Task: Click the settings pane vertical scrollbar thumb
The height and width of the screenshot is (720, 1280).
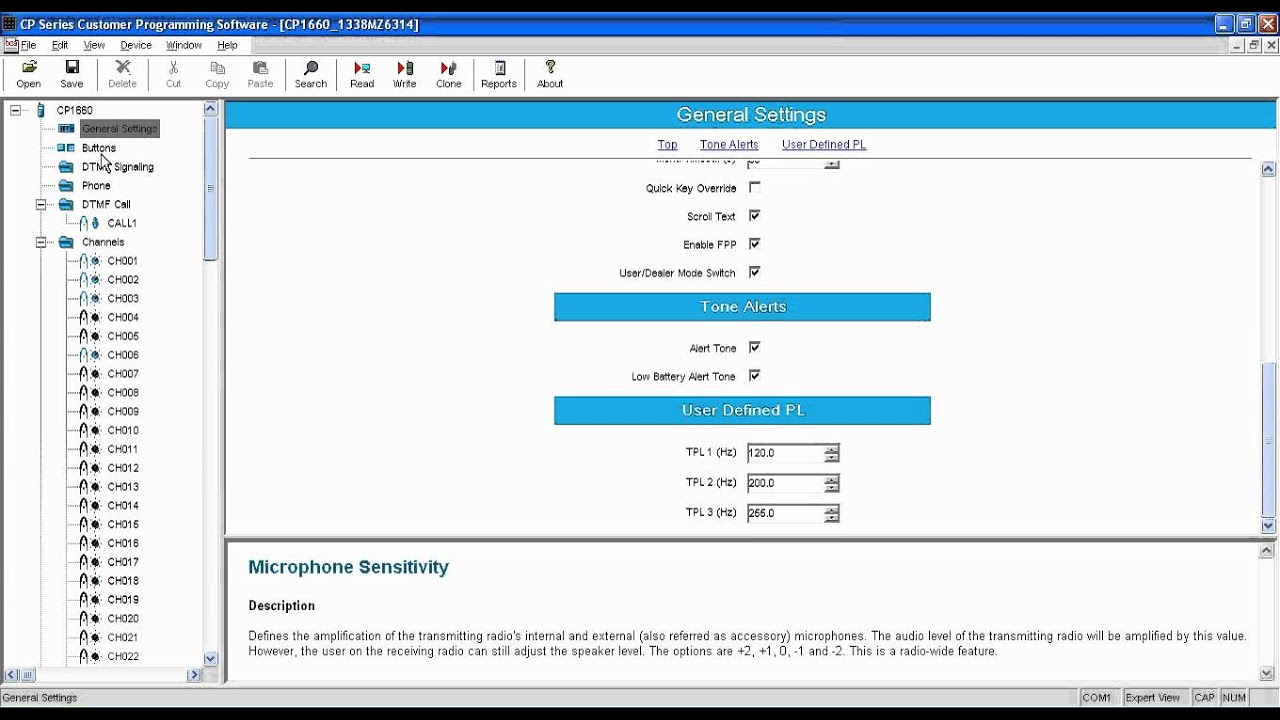Action: coord(1269,438)
